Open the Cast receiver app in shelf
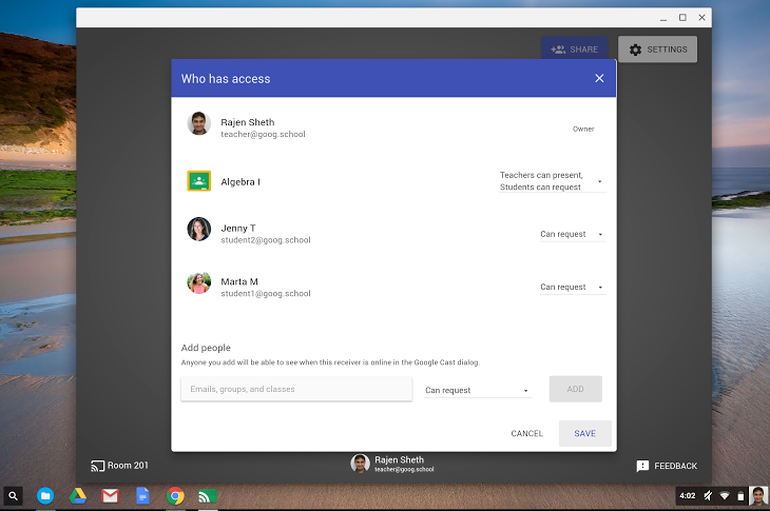 (207, 496)
